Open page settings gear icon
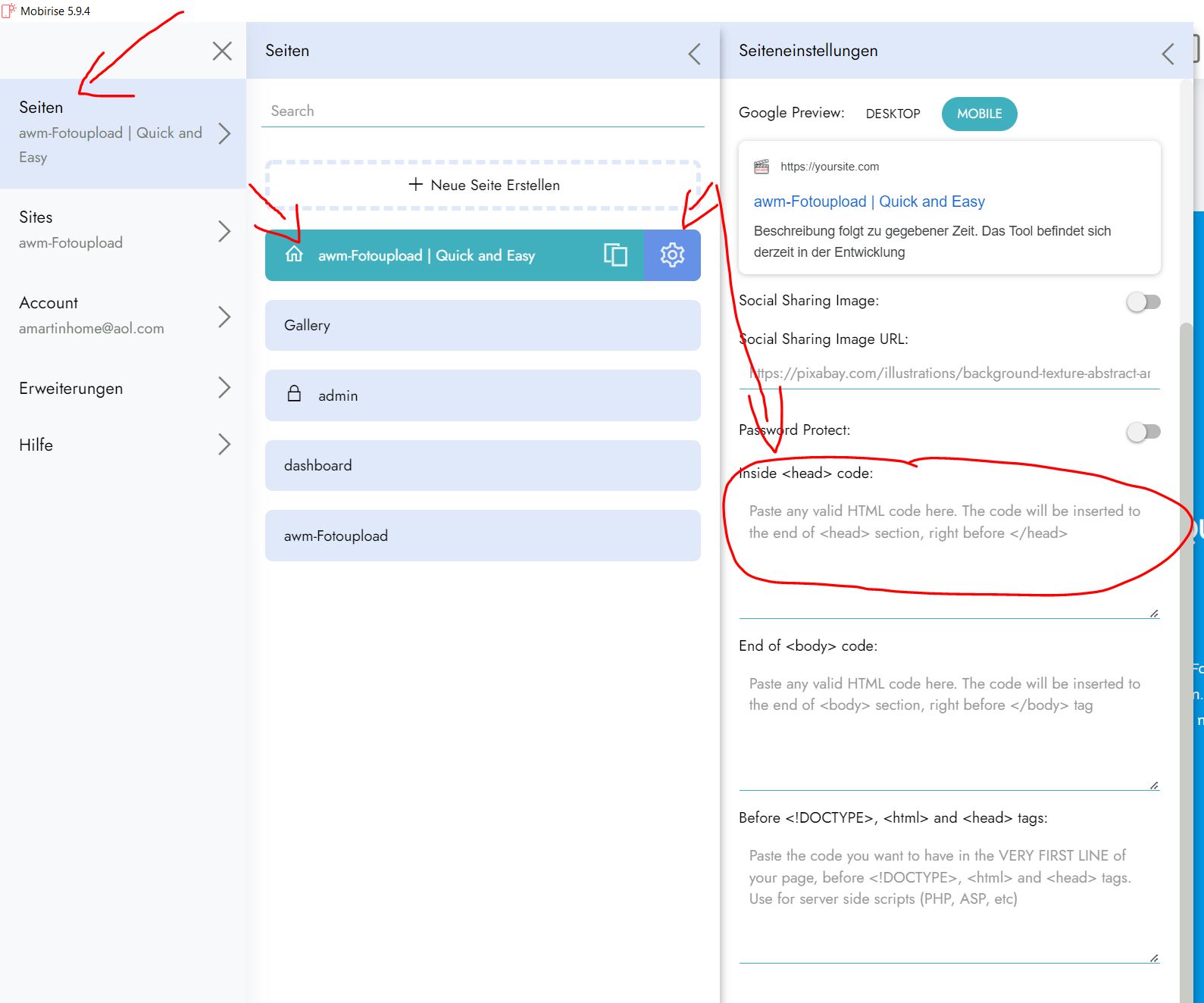The width and height of the screenshot is (1204, 1003). [672, 255]
